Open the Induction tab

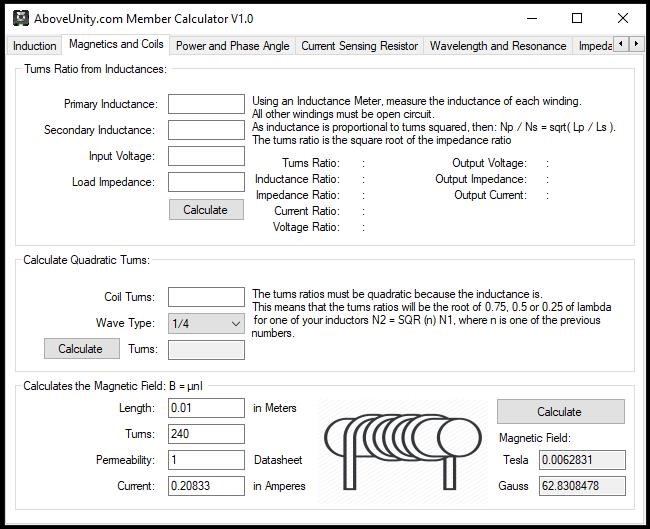pyautogui.click(x=34, y=46)
